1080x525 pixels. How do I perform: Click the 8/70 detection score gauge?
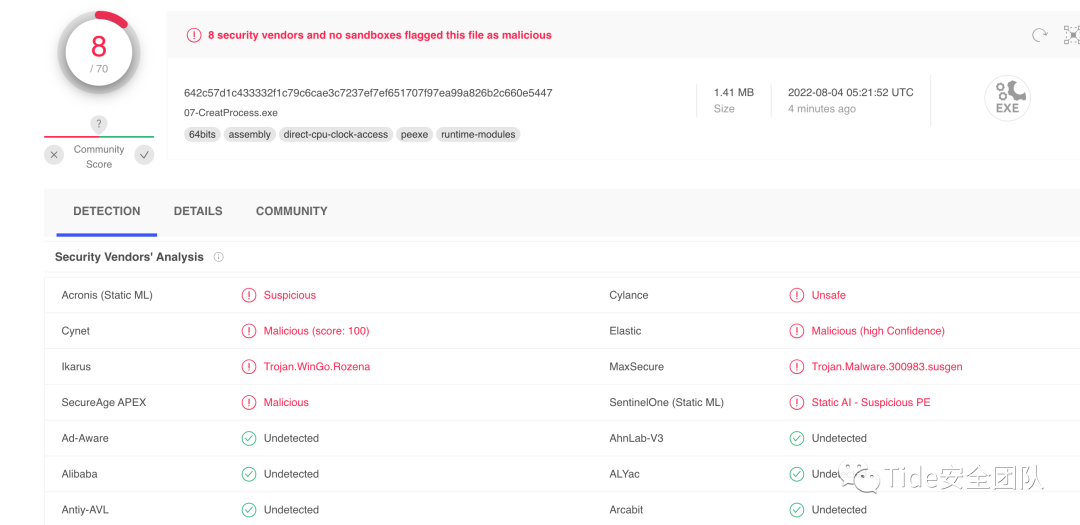[99, 53]
